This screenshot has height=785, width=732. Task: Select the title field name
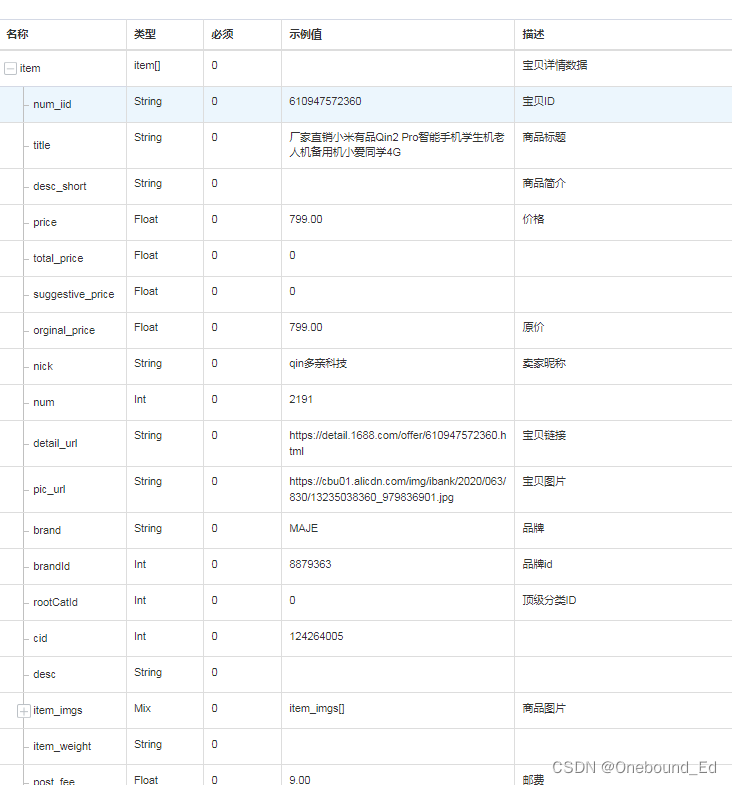pyautogui.click(x=42, y=145)
